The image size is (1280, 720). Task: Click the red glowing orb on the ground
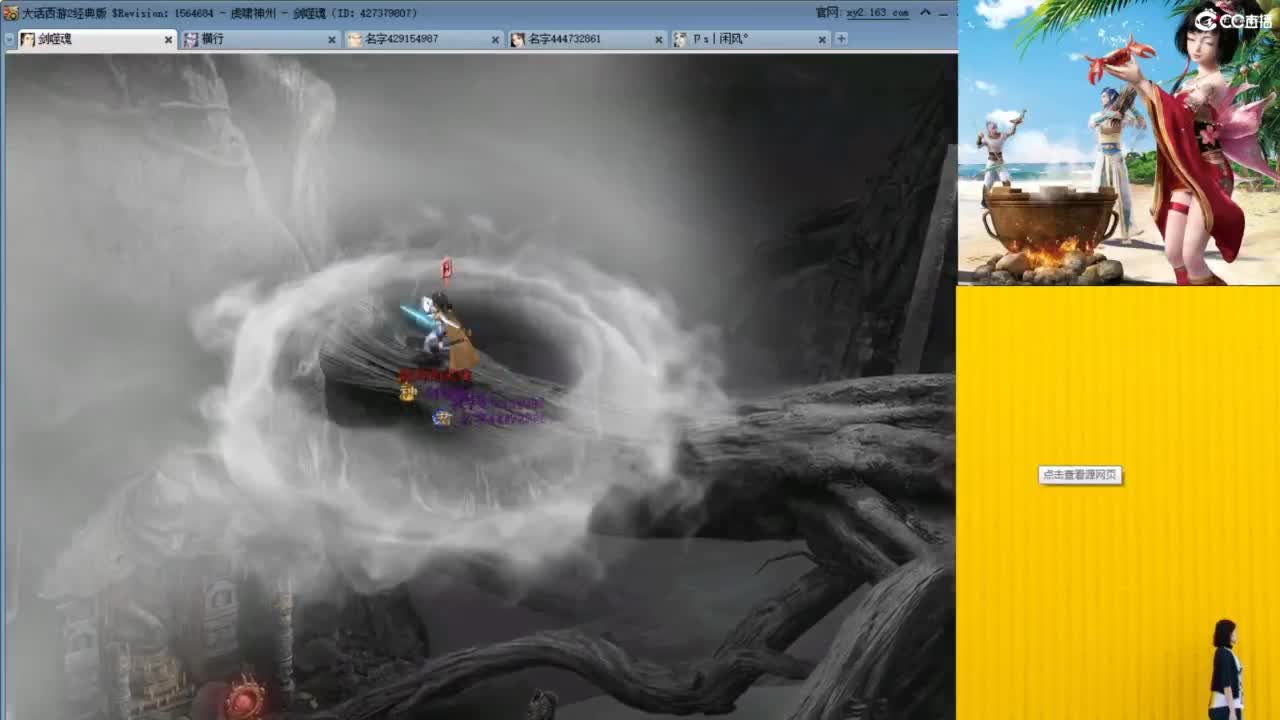(x=245, y=698)
